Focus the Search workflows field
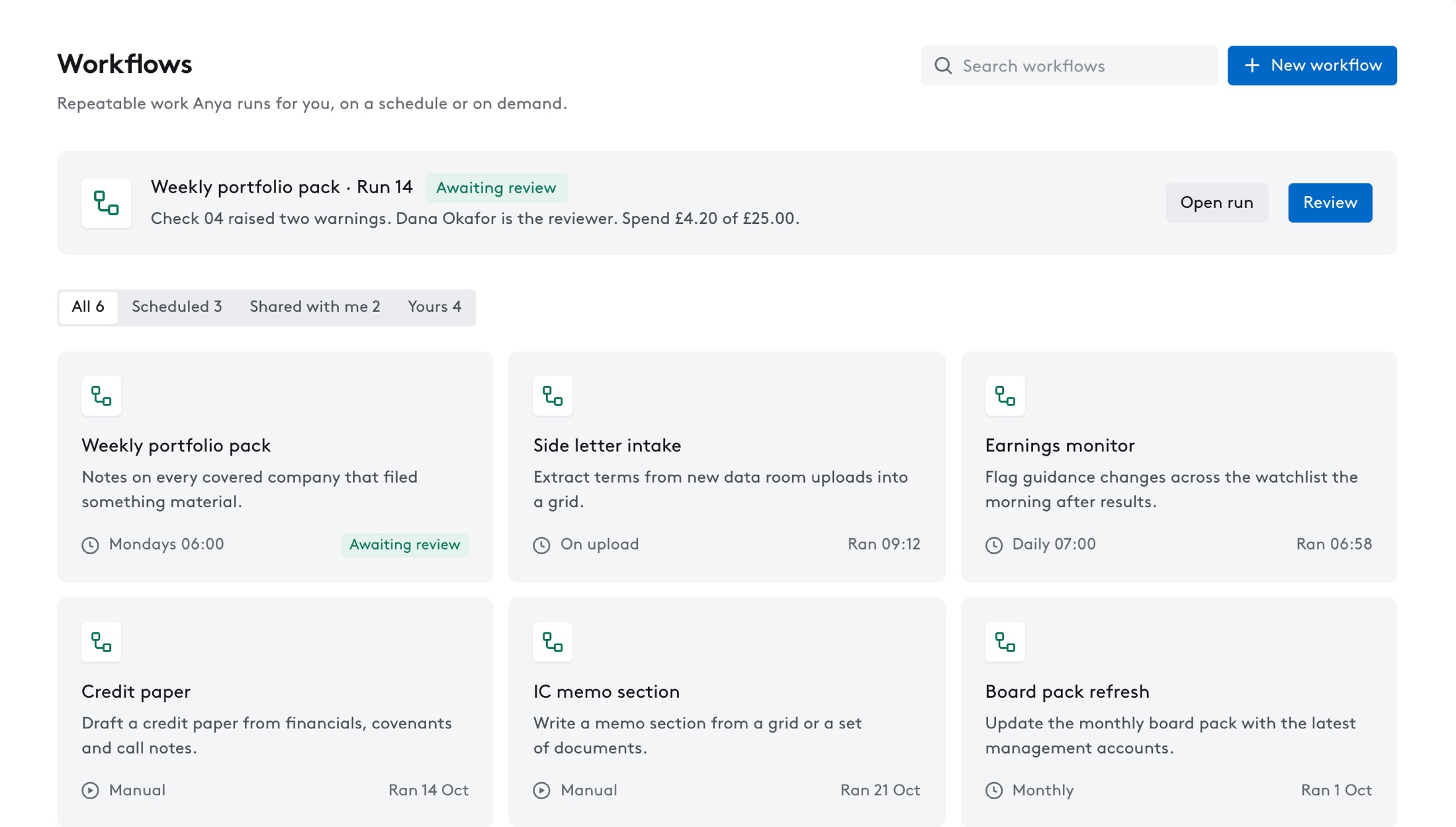This screenshot has width=1456, height=827. tap(1069, 66)
